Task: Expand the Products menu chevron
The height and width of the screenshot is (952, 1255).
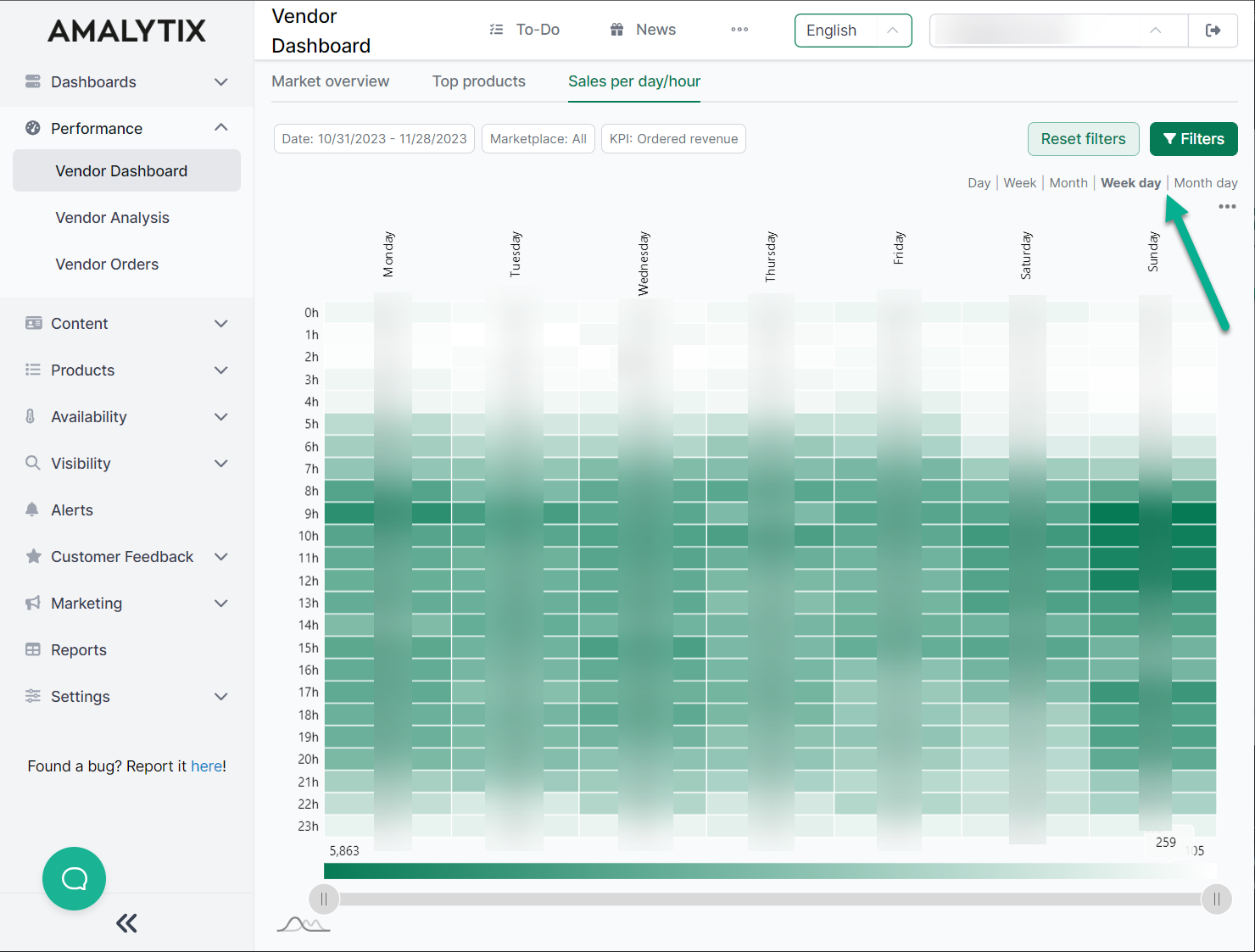Action: (x=221, y=370)
